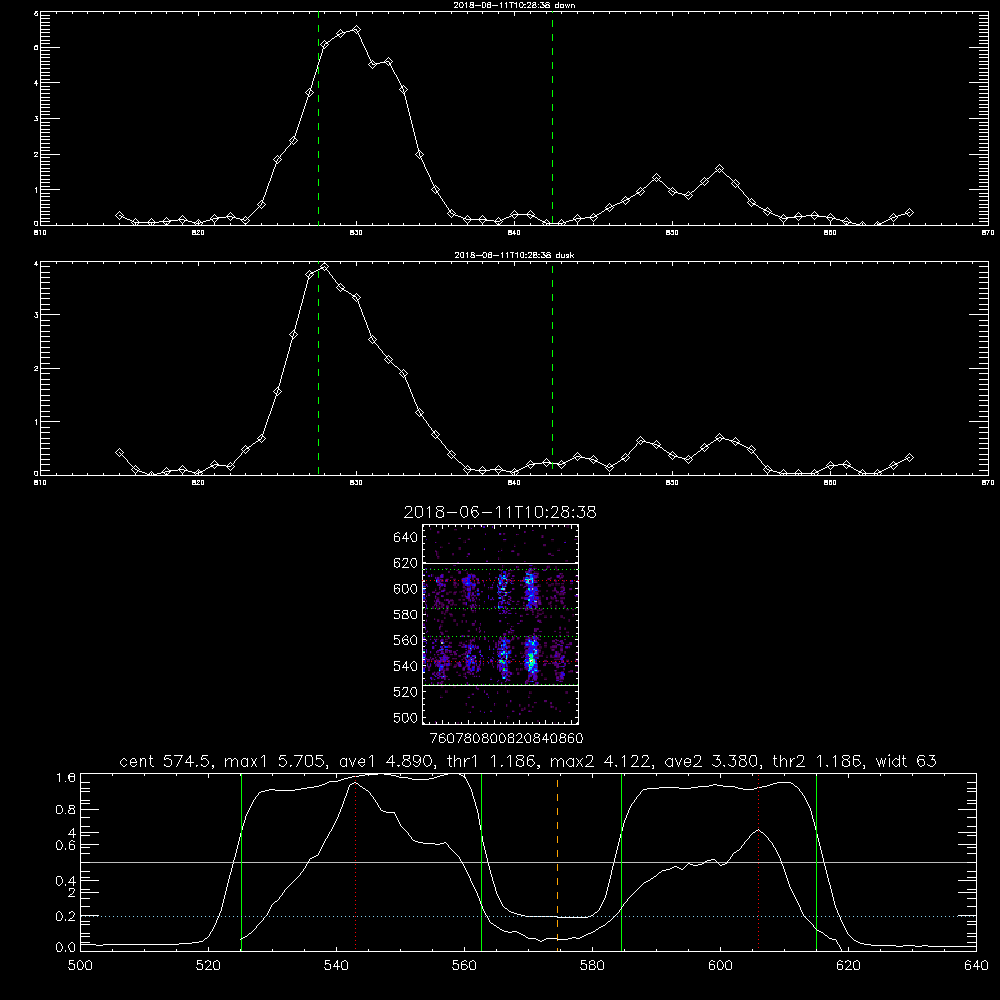Click the dotted horizontal line at 0.2 level
The width and height of the screenshot is (1000, 1000).
tap(529, 916)
